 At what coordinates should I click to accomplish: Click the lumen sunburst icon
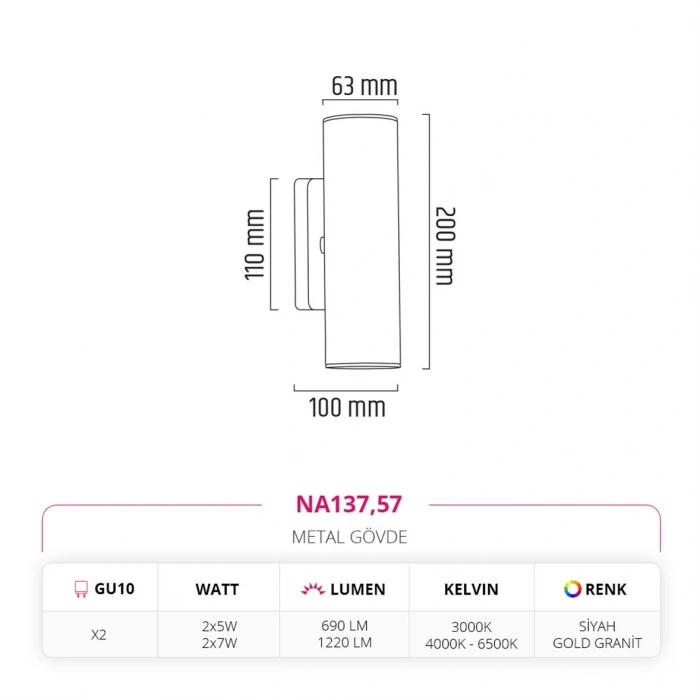311,590
